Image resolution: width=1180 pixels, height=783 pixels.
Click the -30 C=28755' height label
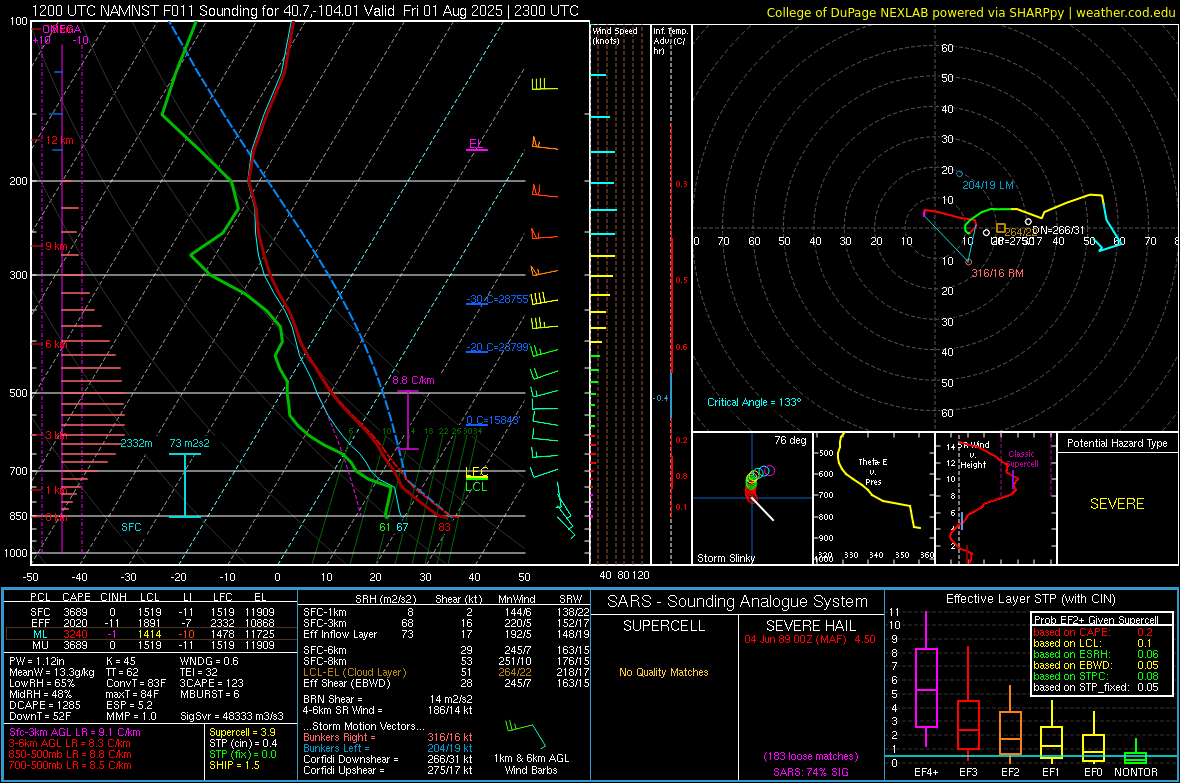point(497,299)
